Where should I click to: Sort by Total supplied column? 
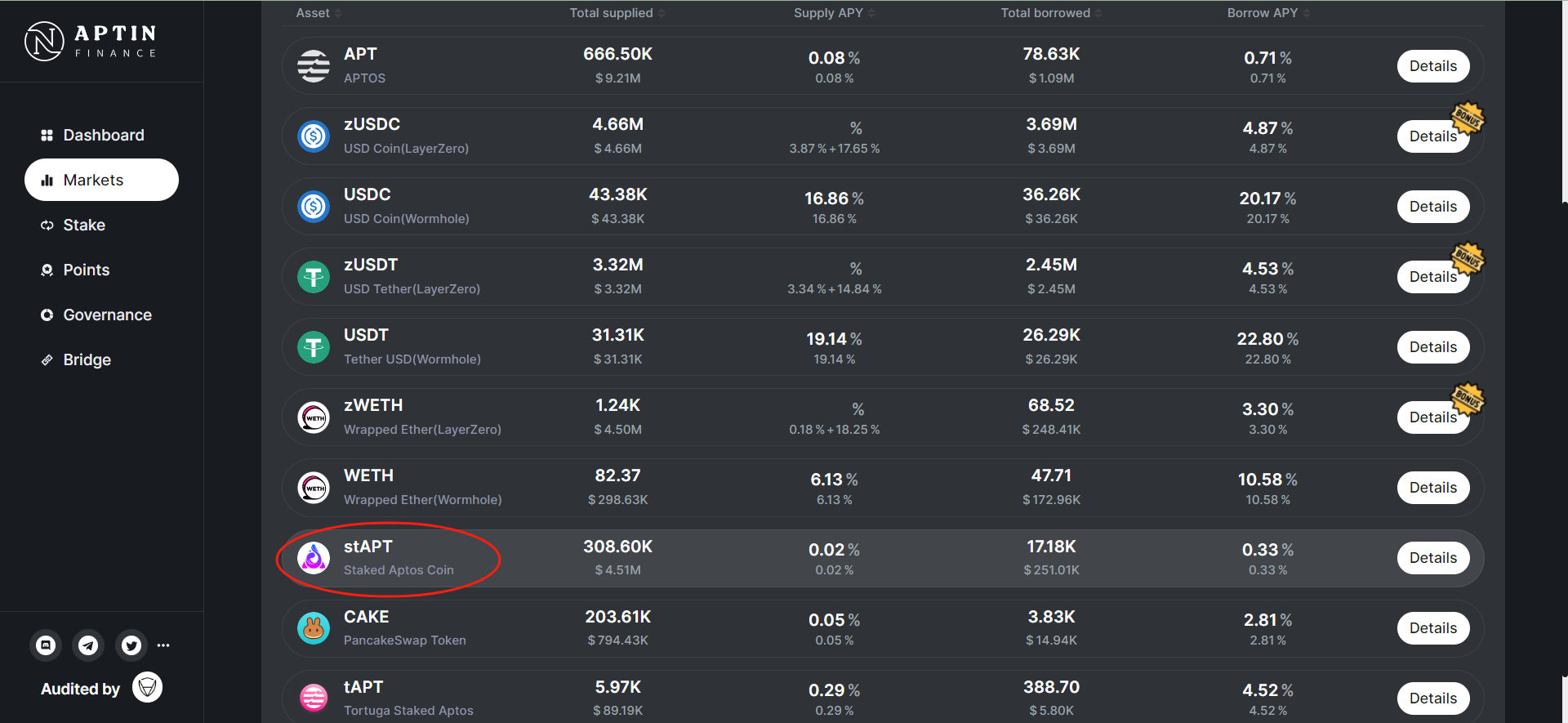pyautogui.click(x=617, y=13)
